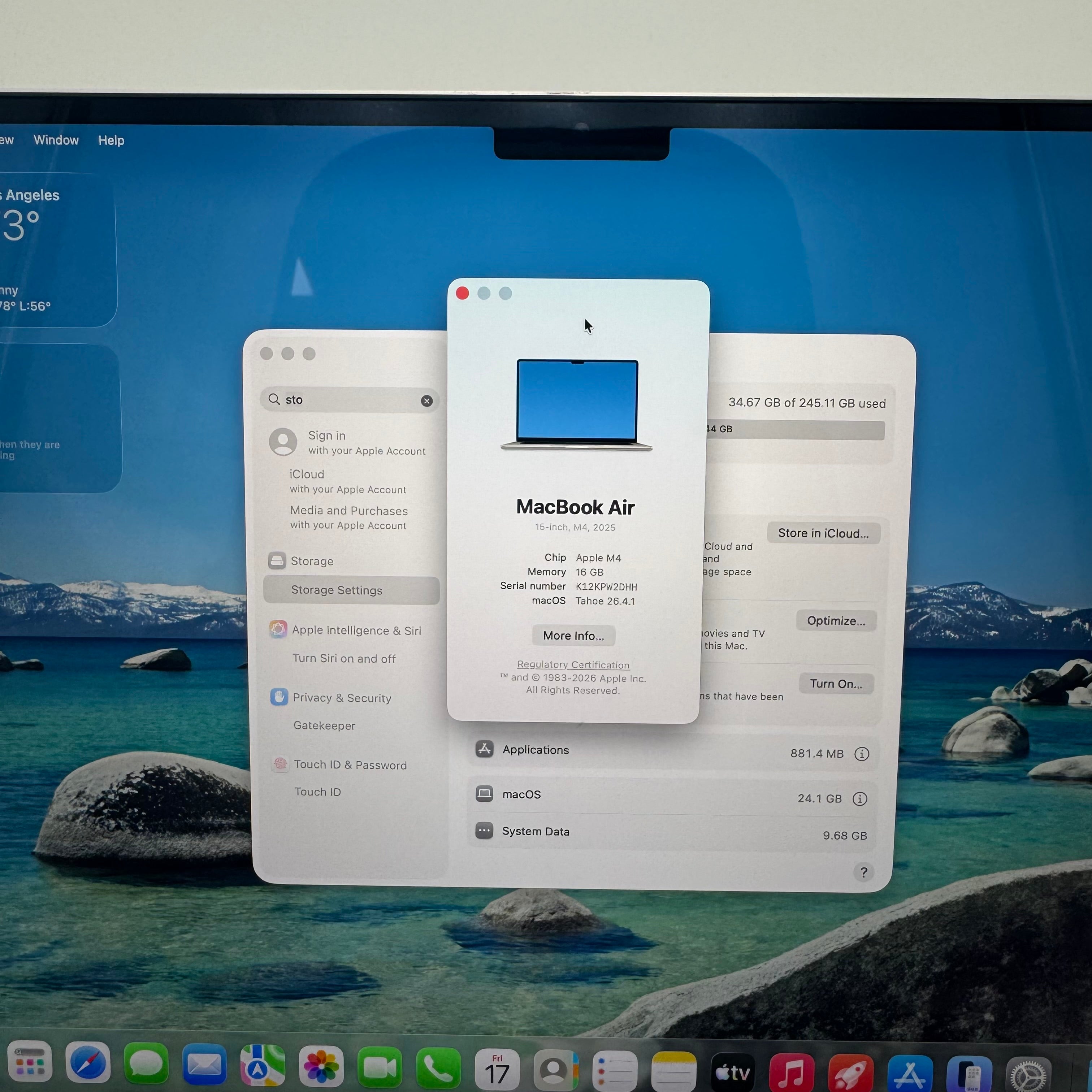Viewport: 1092px width, 1092px height.
Task: Select the Privacy & Security hand icon
Action: click(x=279, y=697)
